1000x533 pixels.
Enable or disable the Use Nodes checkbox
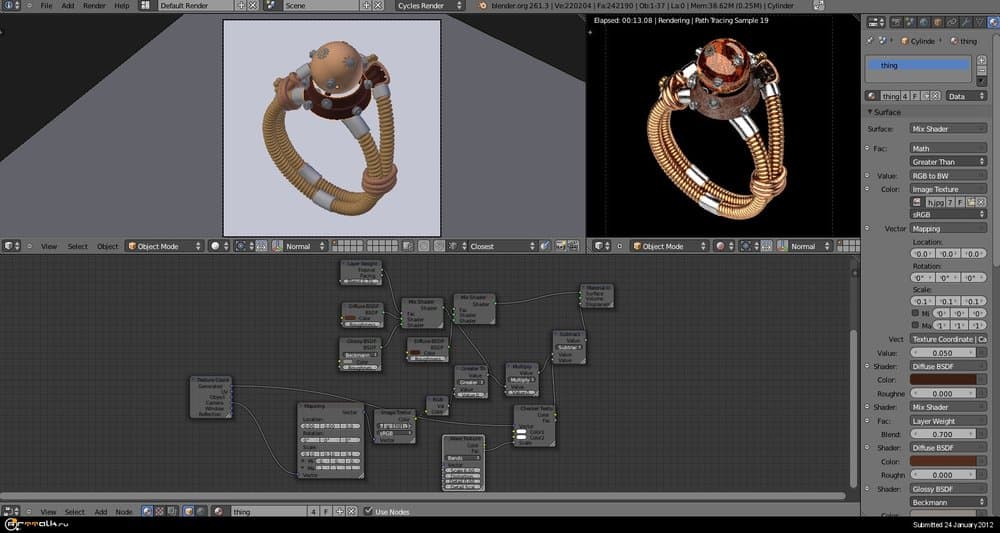tap(368, 511)
